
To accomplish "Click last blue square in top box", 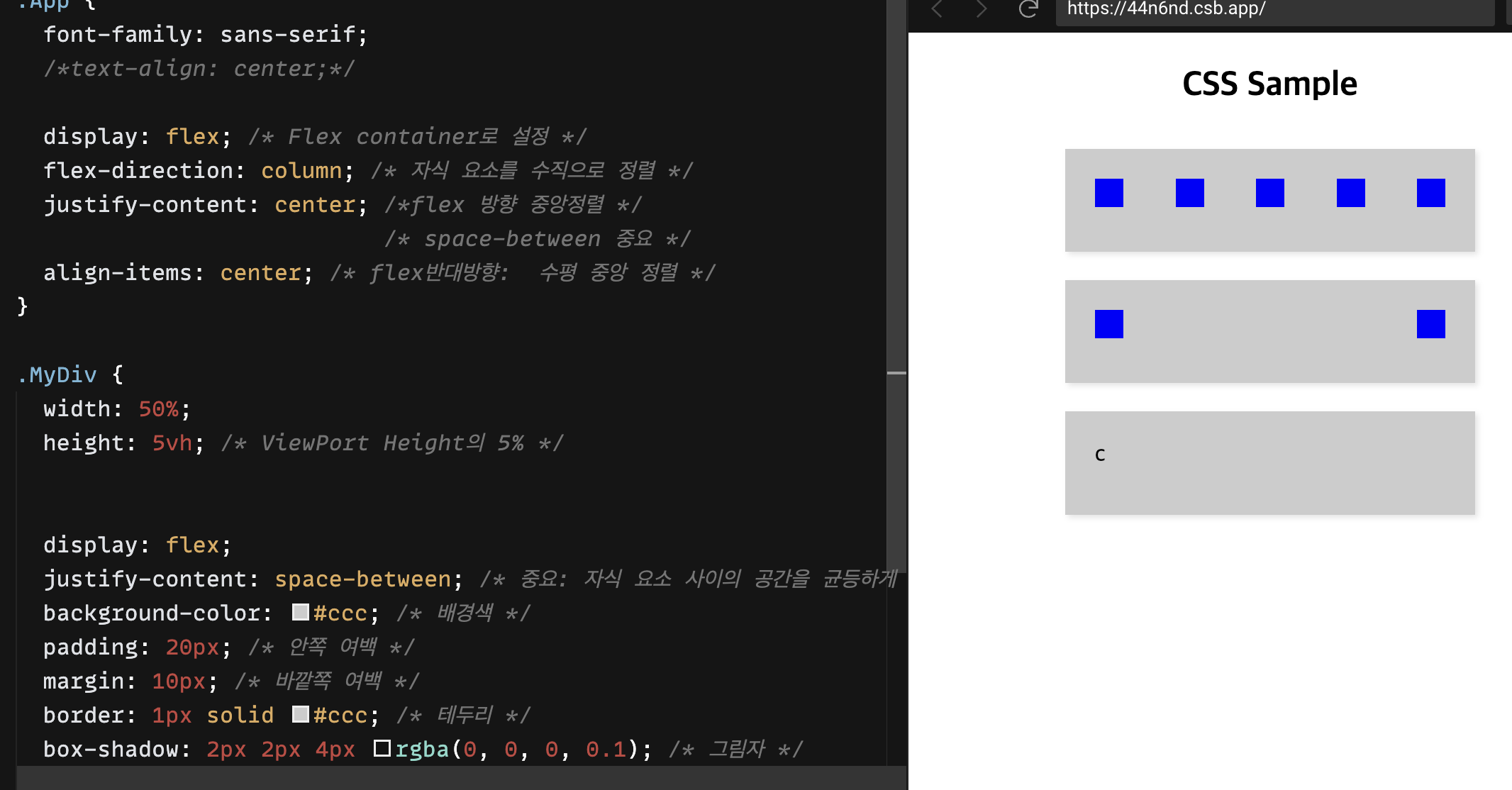I will tap(1431, 193).
